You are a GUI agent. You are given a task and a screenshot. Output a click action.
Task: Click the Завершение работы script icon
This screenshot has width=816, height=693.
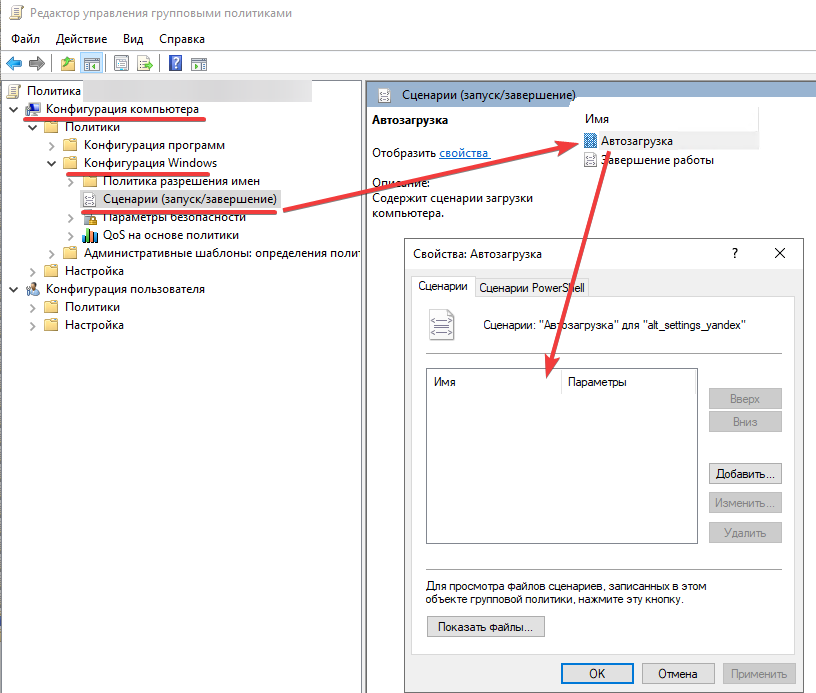pyautogui.click(x=590, y=160)
